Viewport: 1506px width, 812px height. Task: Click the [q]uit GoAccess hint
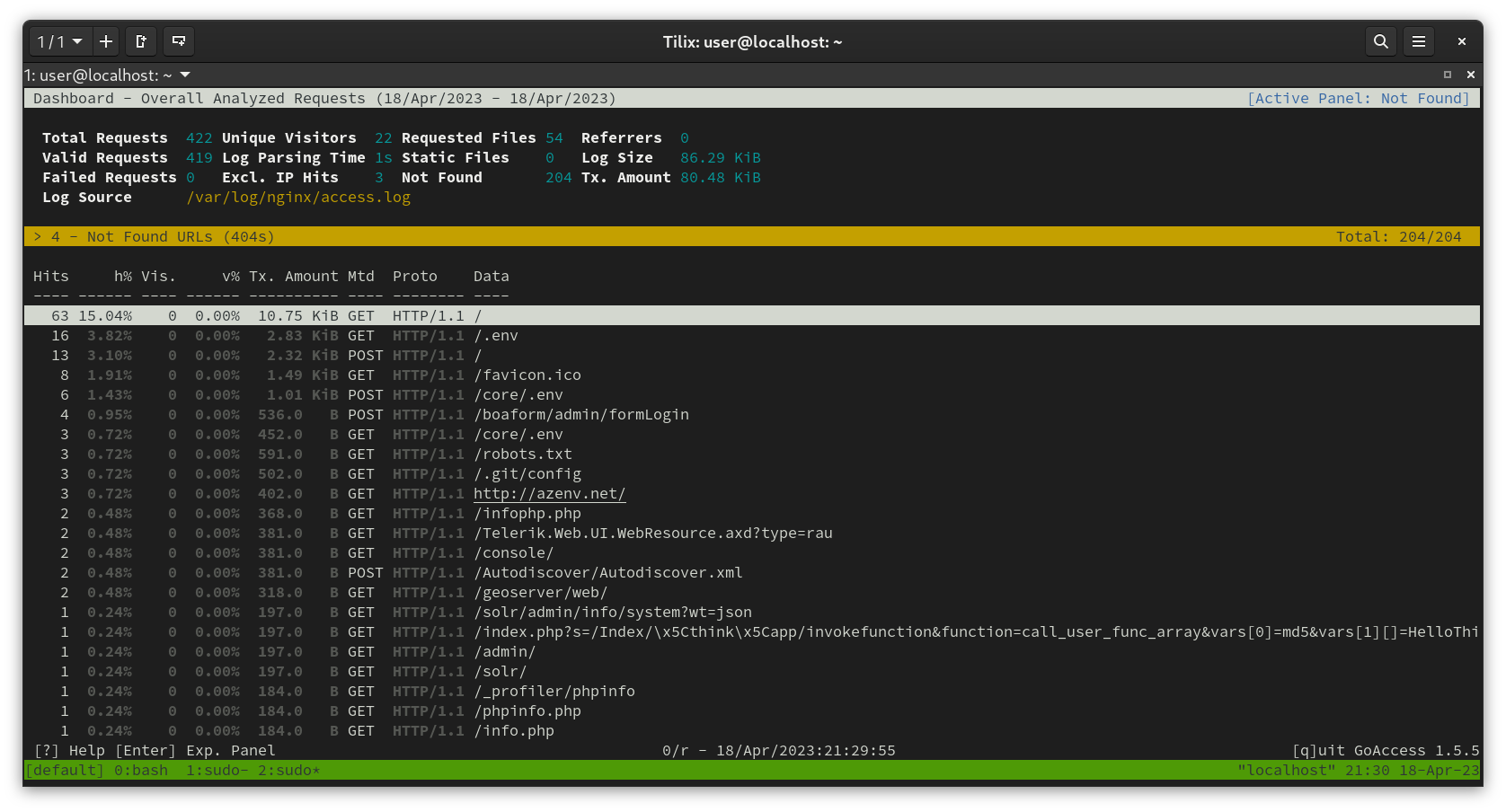[1386, 751]
